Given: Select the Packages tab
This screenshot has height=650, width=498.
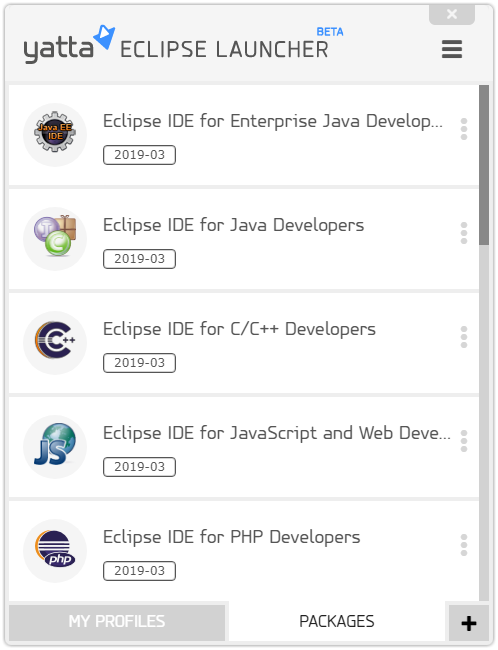Looking at the screenshot, I should (x=337, y=621).
